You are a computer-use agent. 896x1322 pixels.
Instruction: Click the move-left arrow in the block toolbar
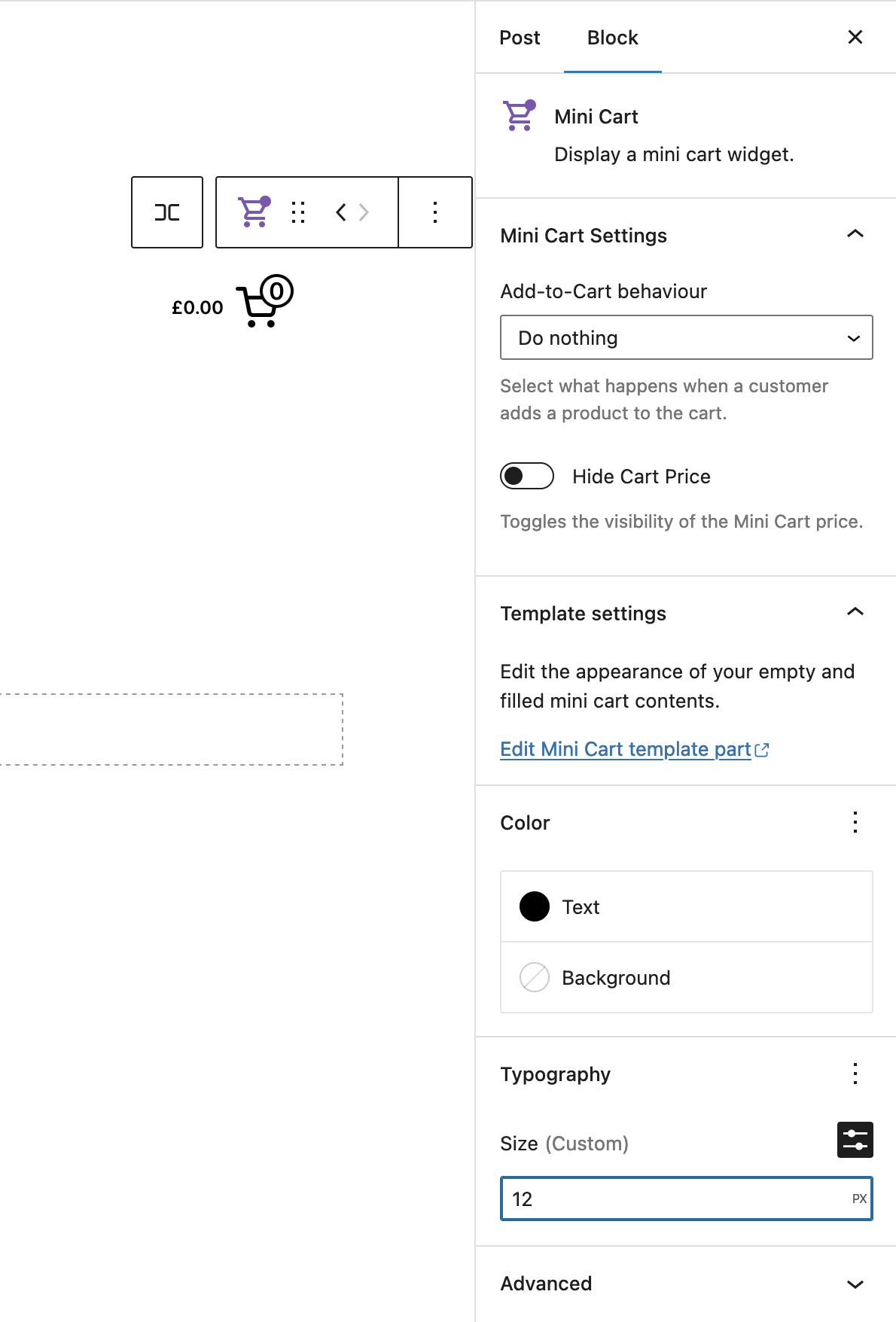point(340,212)
